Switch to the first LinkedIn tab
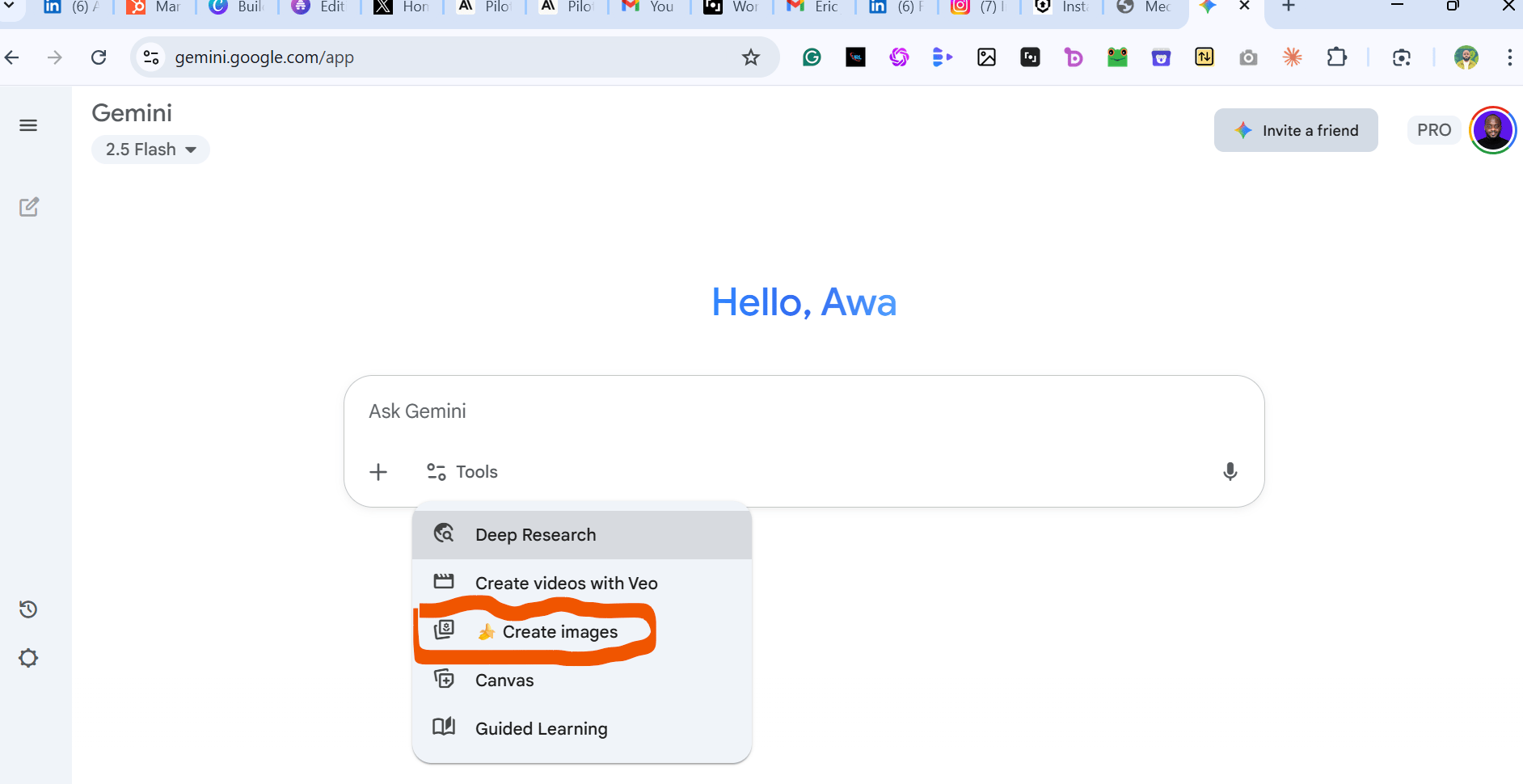 [x=73, y=7]
